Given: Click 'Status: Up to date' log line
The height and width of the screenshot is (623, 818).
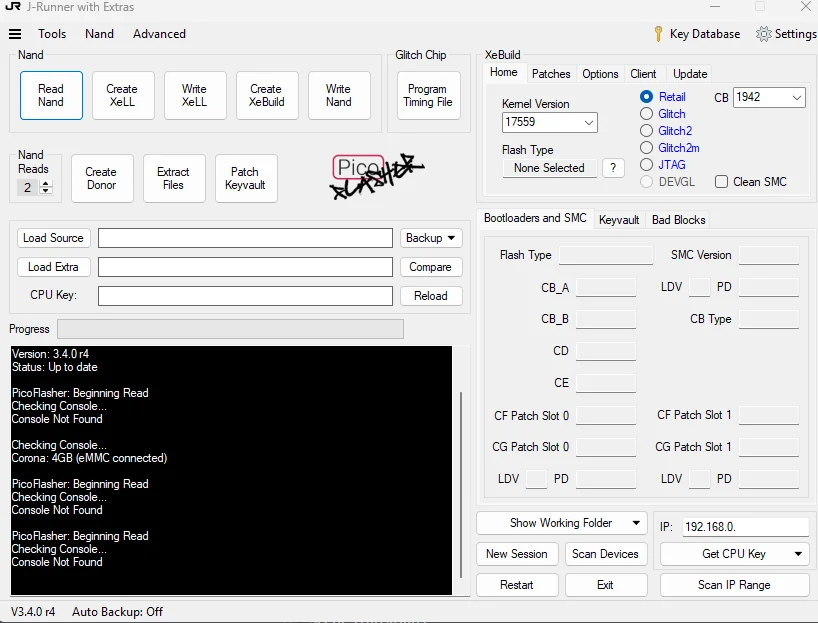Looking at the screenshot, I should pos(55,367).
